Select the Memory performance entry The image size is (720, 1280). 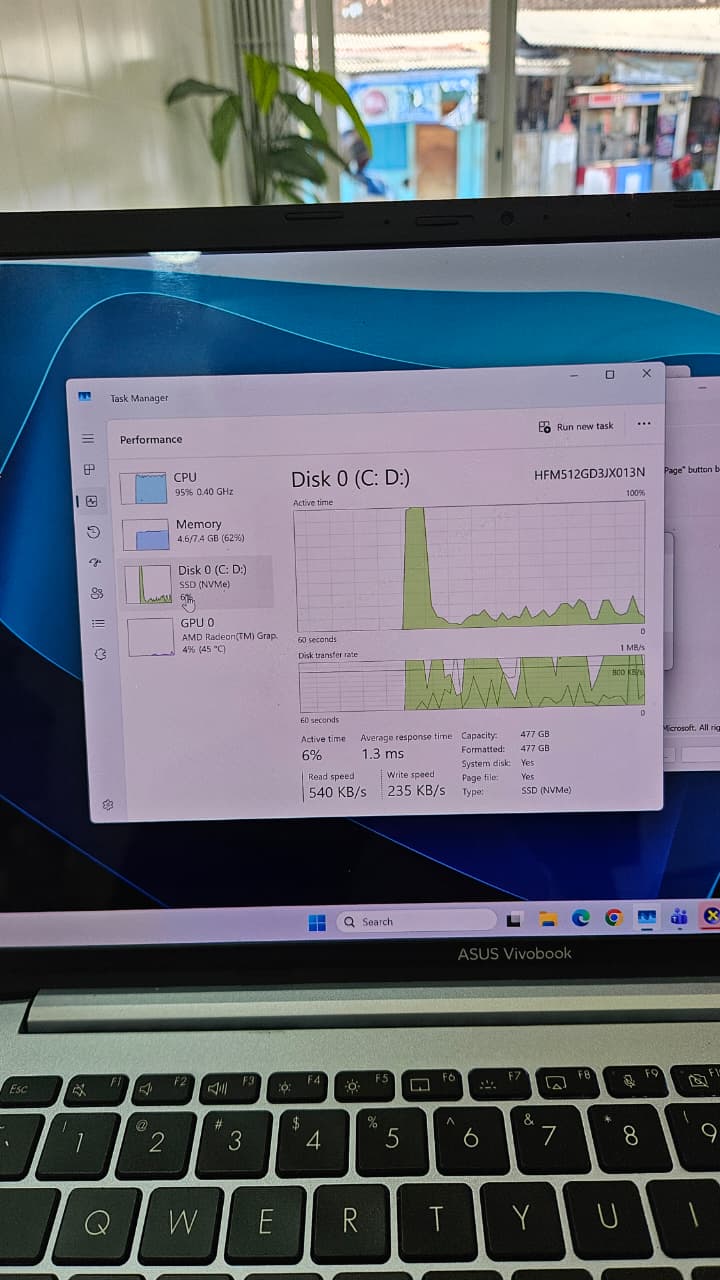[x=195, y=532]
